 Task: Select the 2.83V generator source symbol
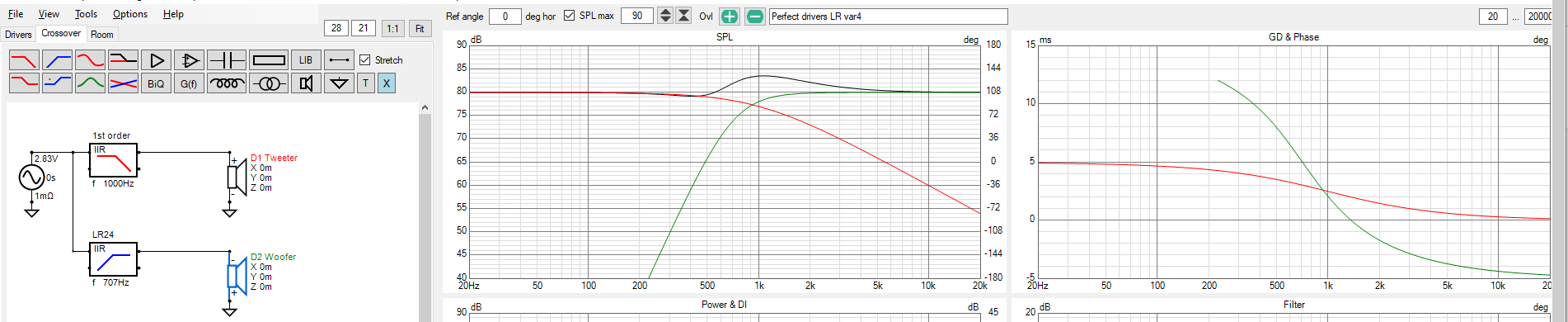pos(31,177)
